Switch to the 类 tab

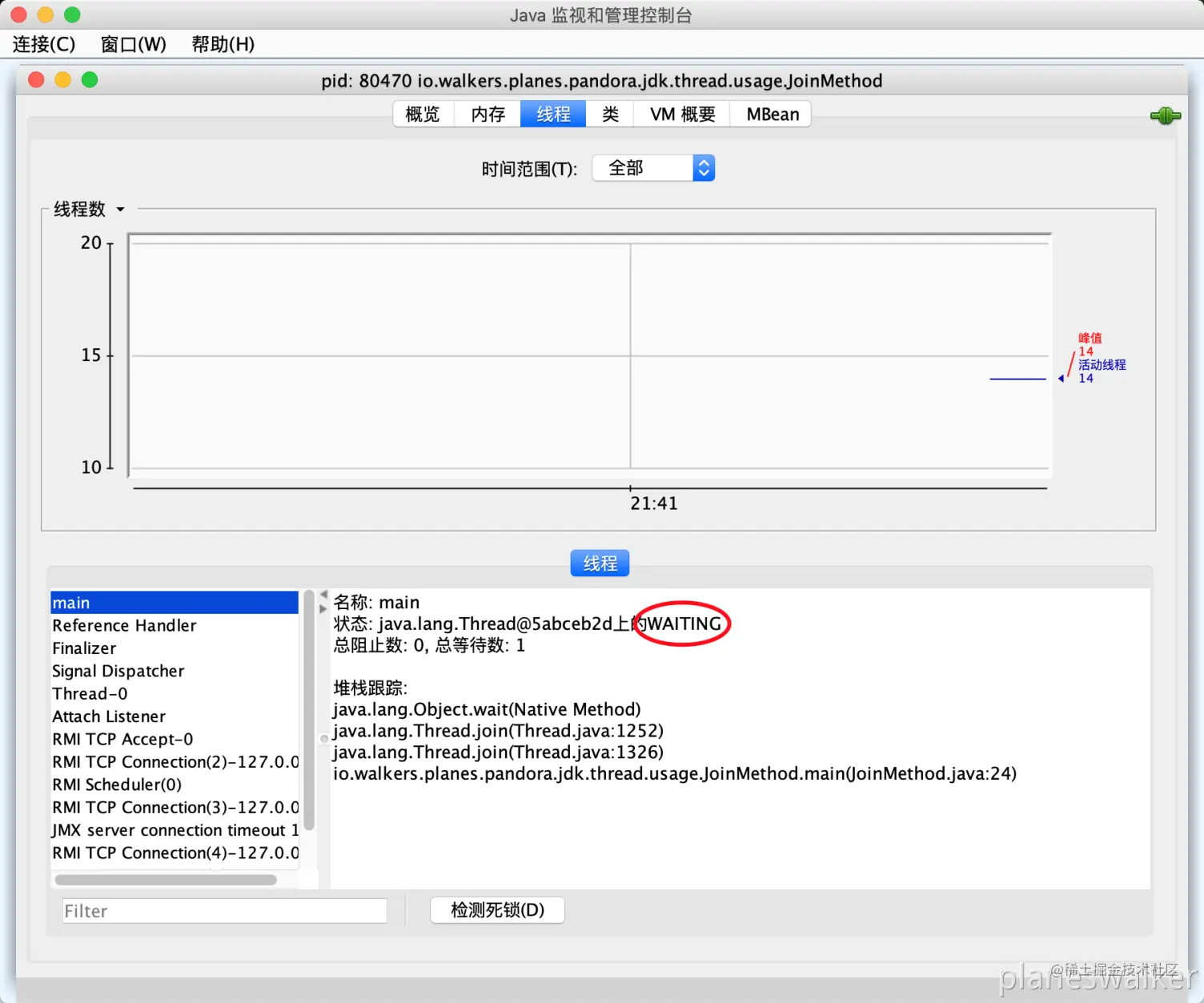tap(610, 114)
